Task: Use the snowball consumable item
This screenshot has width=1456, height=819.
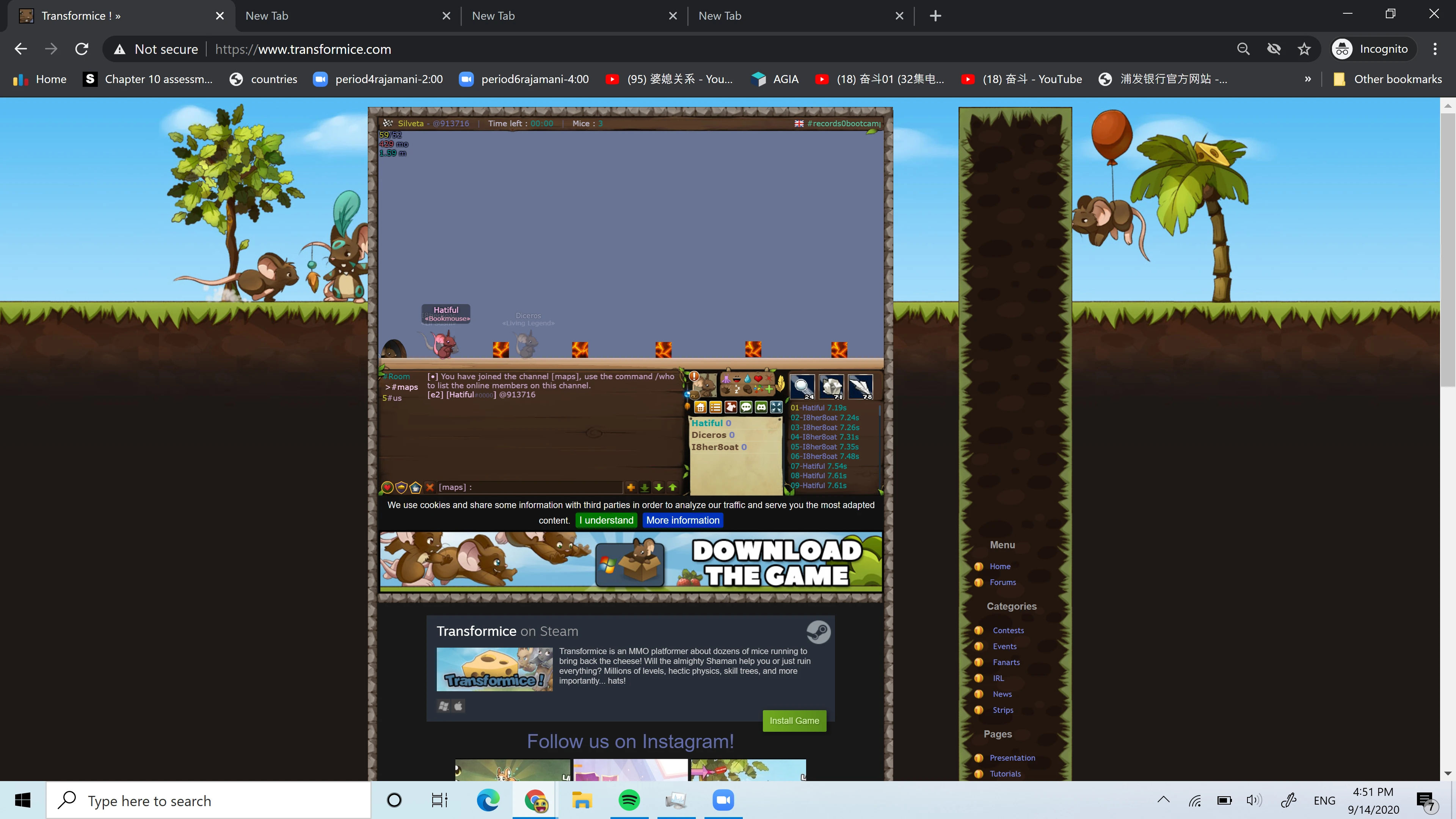Action: click(802, 387)
